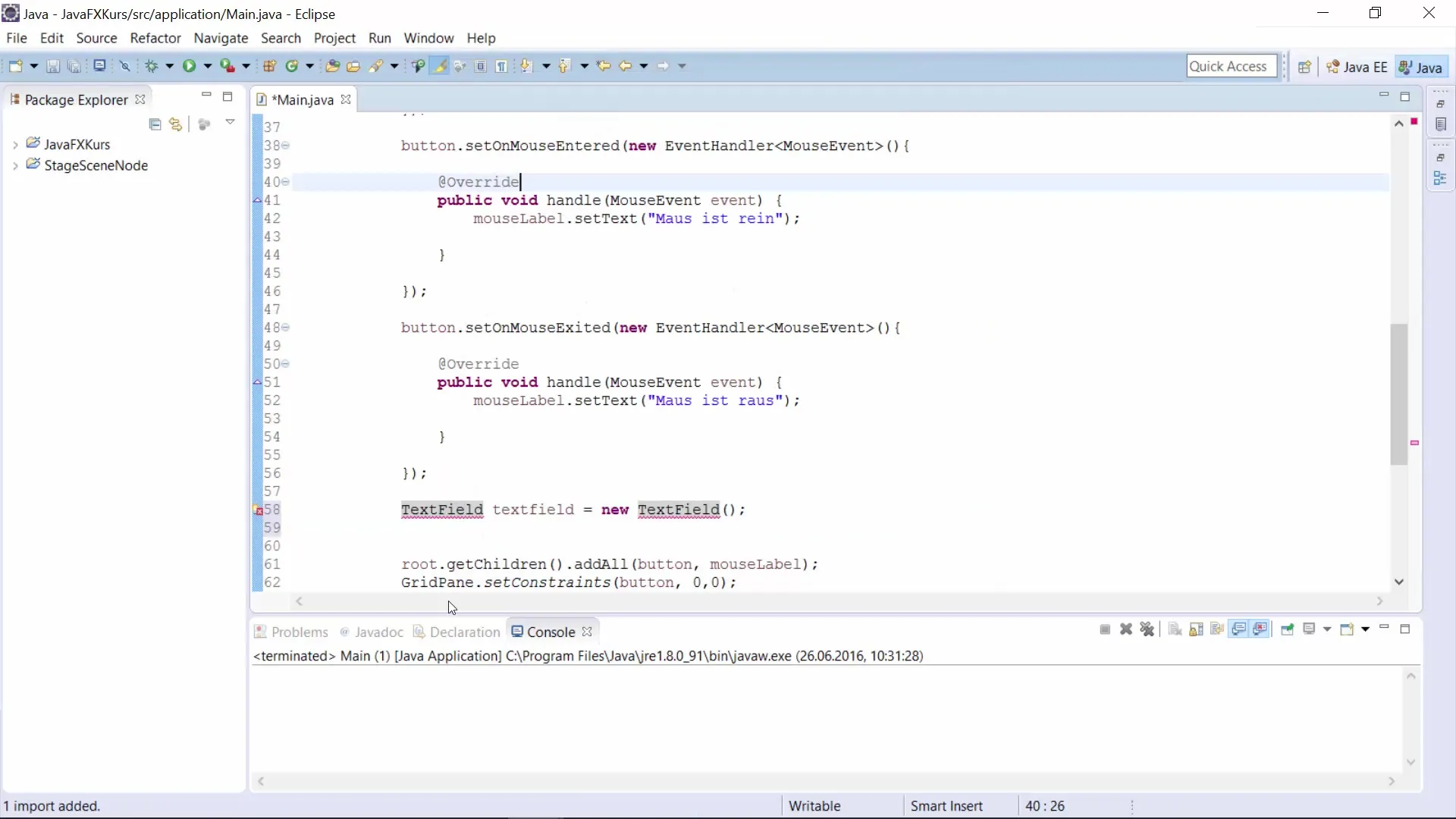Navigate Back with the yellow arrow
1456x819 pixels.
[626, 66]
